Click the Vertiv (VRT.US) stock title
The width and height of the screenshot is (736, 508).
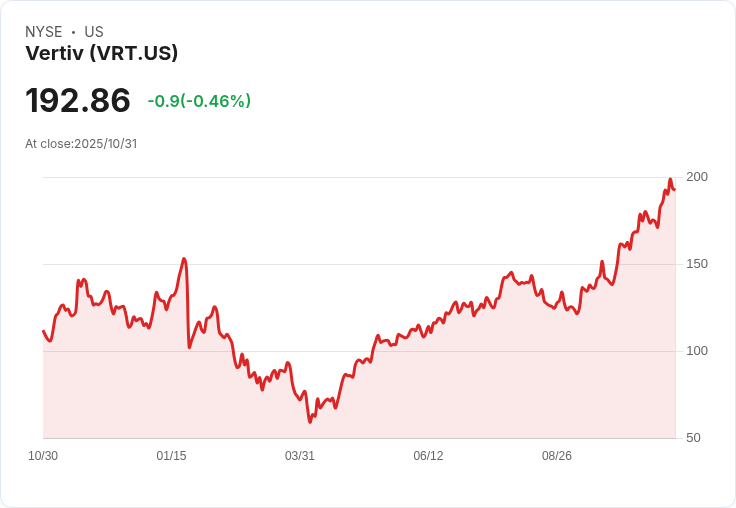click(101, 54)
